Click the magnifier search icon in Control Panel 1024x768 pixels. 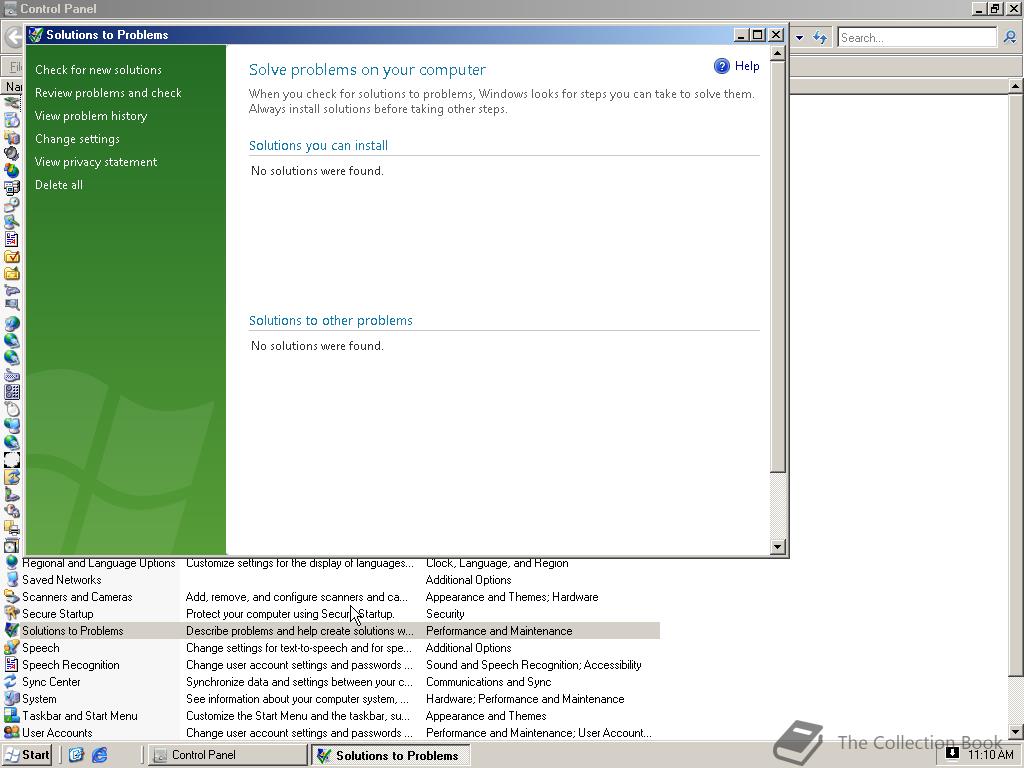pyautogui.click(x=1010, y=37)
